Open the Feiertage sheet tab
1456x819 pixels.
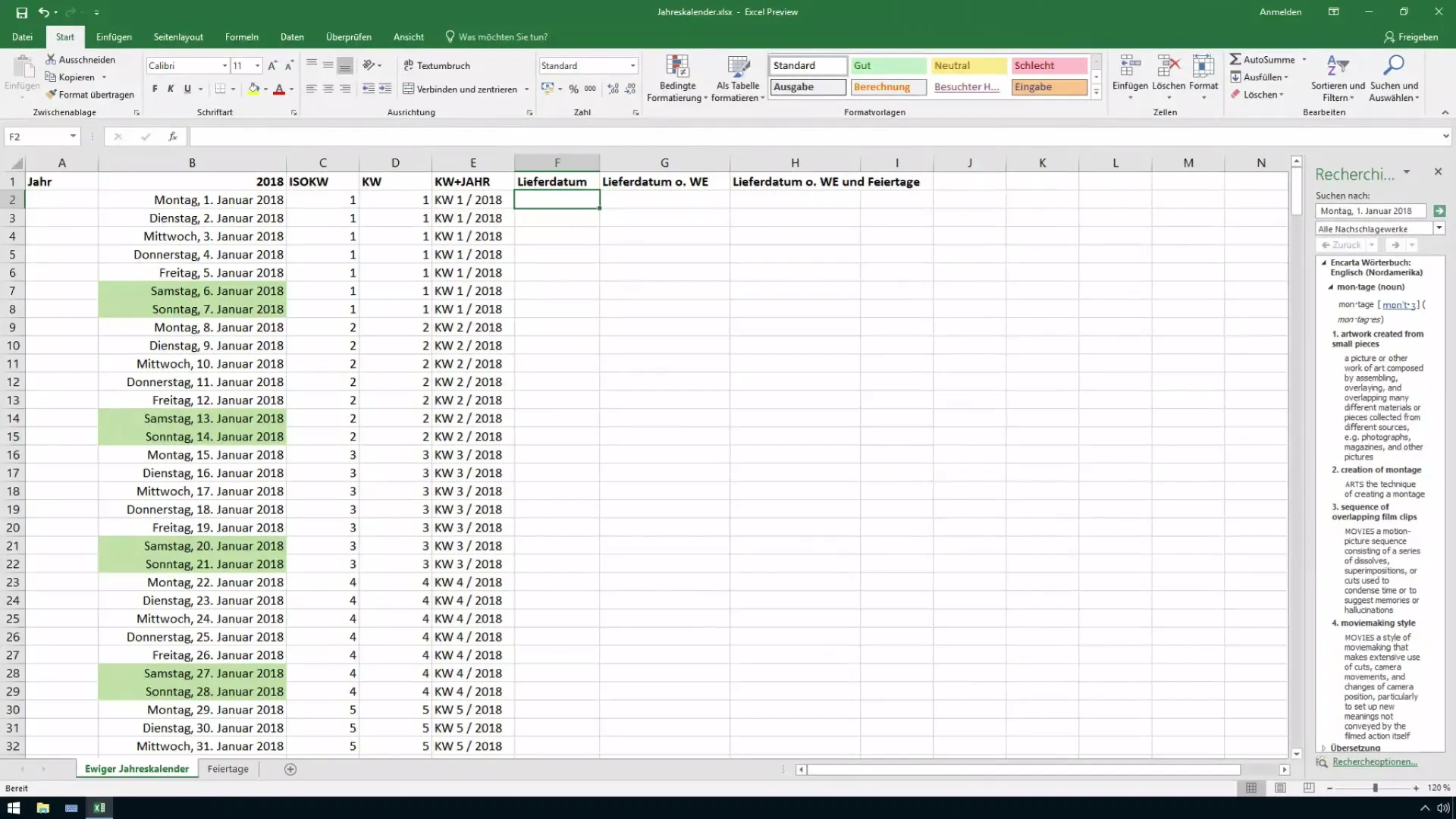coord(227,769)
